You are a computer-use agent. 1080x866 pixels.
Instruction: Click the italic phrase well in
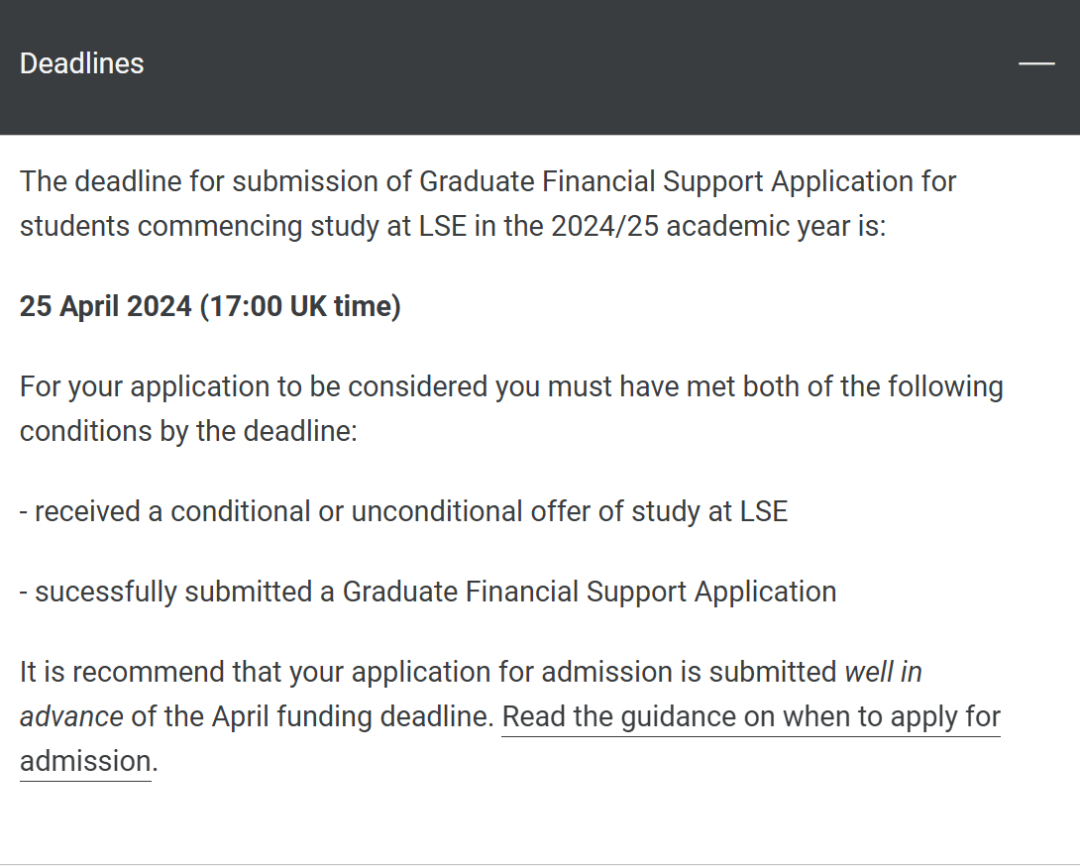tap(883, 672)
